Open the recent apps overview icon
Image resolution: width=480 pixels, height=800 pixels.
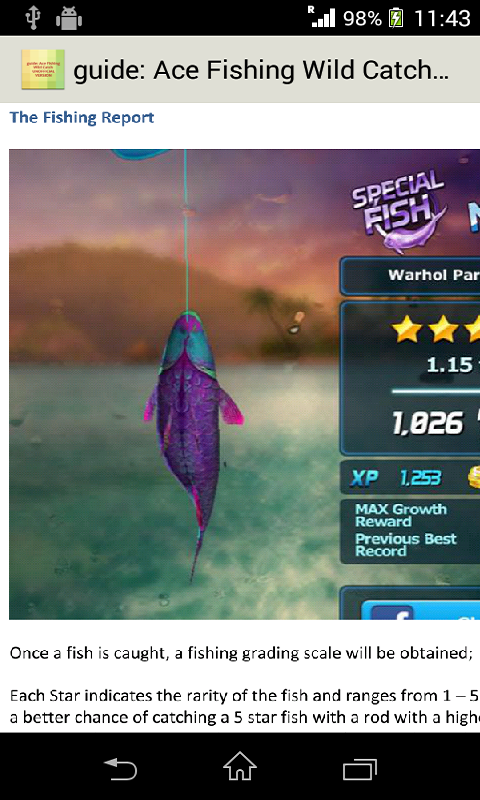point(360,769)
